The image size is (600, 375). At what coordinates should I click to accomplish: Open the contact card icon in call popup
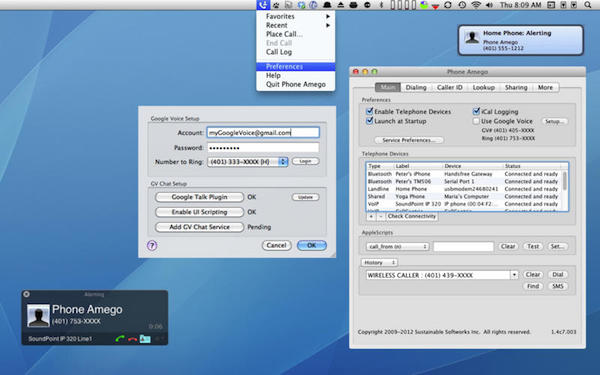coord(145,339)
